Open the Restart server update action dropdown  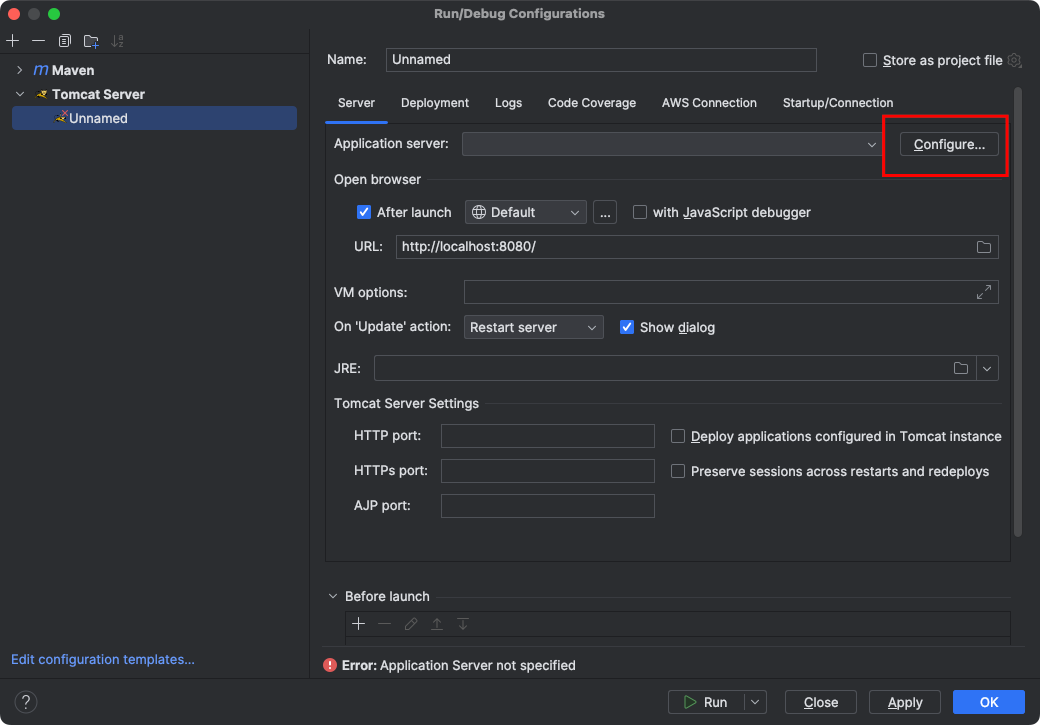[x=534, y=327]
